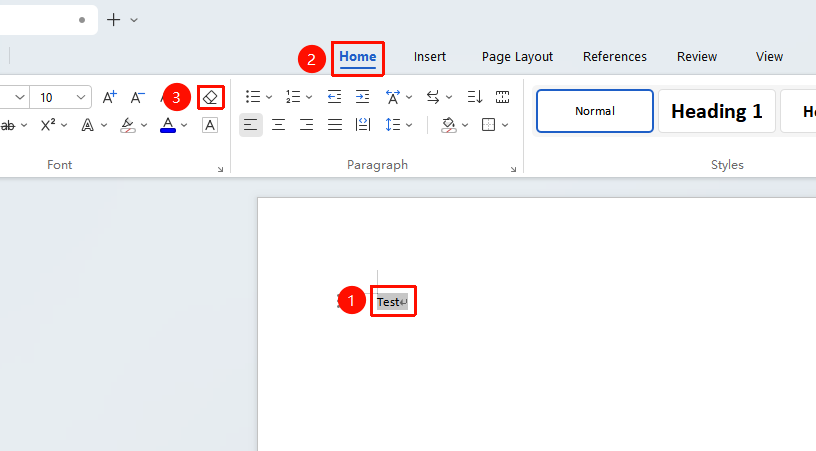Justify the paragraph text
Screen dimensions: 816x451
[335, 125]
